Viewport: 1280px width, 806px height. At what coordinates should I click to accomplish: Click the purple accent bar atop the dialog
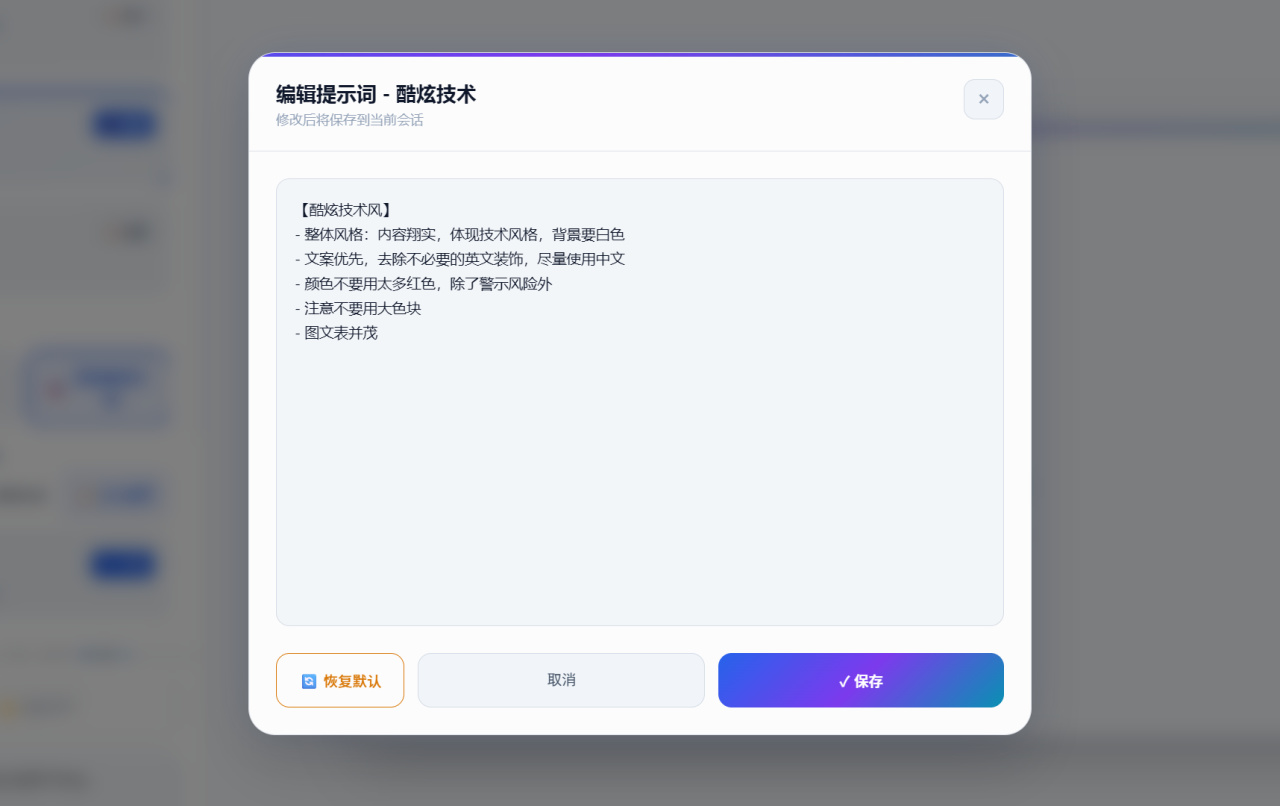[640, 54]
